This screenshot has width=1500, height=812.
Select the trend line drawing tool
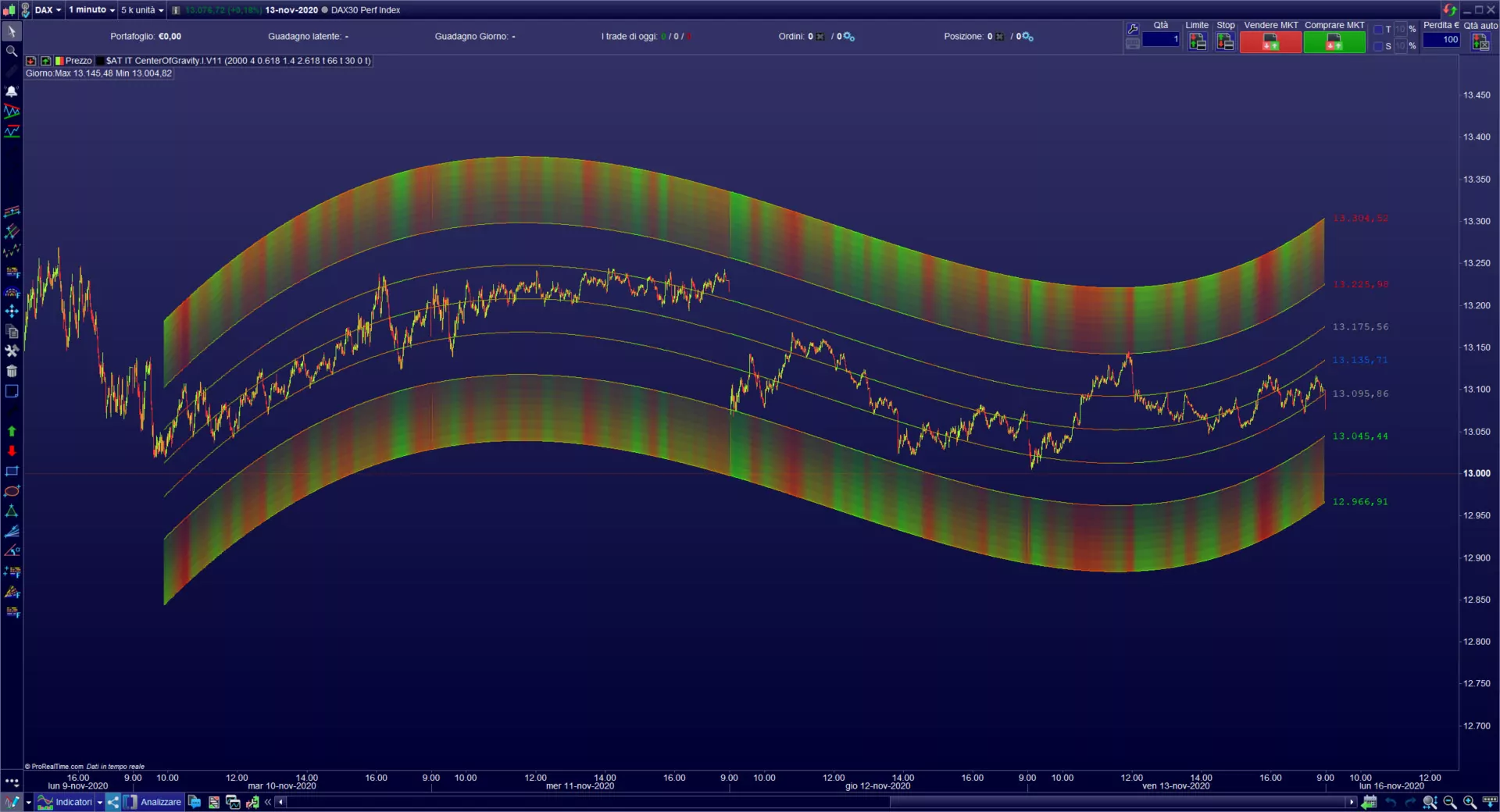point(12,111)
